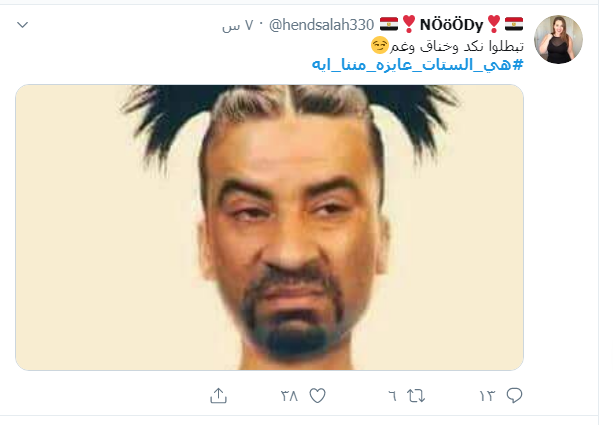Click the Egypt flag next to avatar
613x425 pixels.
pyautogui.click(x=514, y=24)
